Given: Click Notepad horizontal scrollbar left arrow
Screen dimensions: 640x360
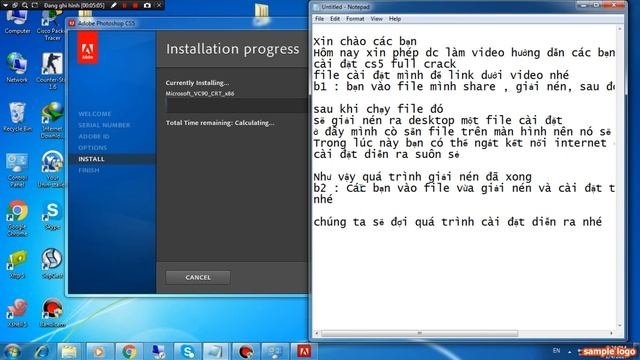Looking at the screenshot, I should 317,333.
